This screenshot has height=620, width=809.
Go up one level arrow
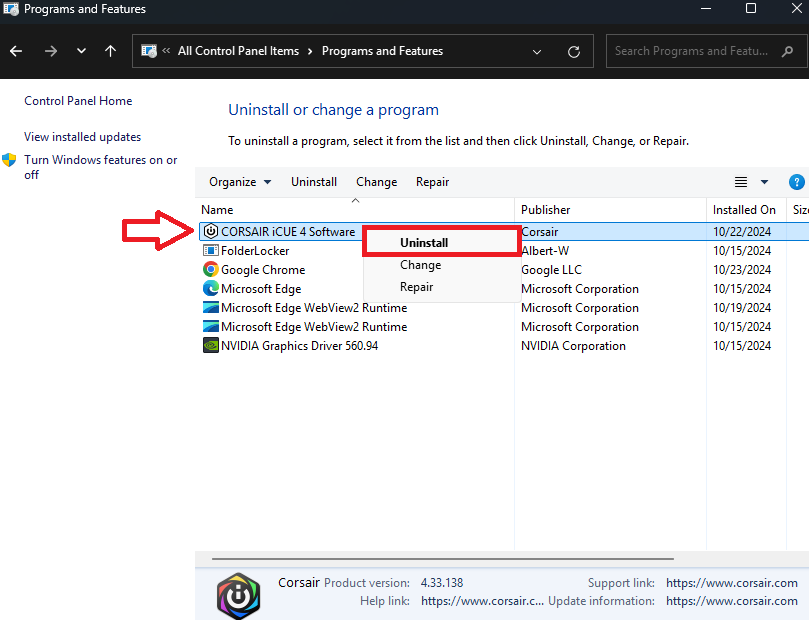click(x=110, y=51)
